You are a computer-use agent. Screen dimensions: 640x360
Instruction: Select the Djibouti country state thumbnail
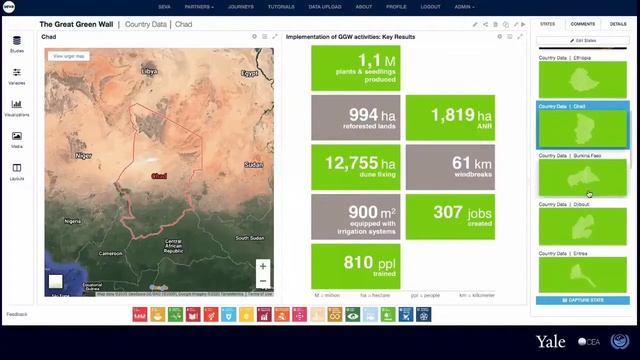click(x=583, y=227)
